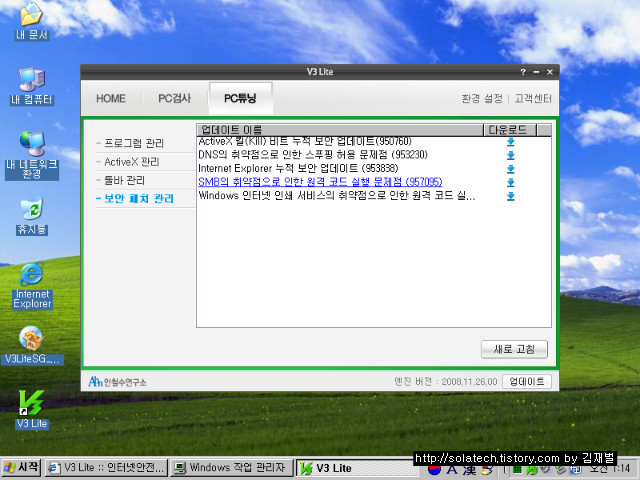This screenshot has width=640, height=480.
Task: Select the DNS spoofing issue (953230) row
Action: (x=374, y=155)
